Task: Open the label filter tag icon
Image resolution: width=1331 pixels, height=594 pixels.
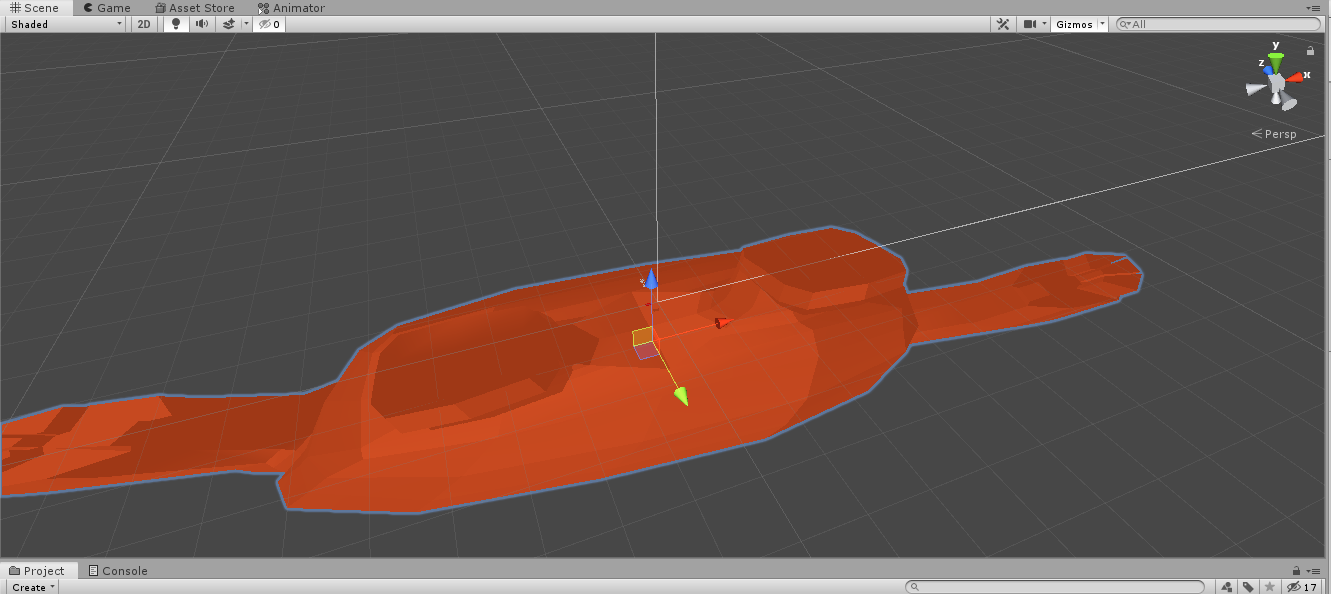Action: 1247,587
